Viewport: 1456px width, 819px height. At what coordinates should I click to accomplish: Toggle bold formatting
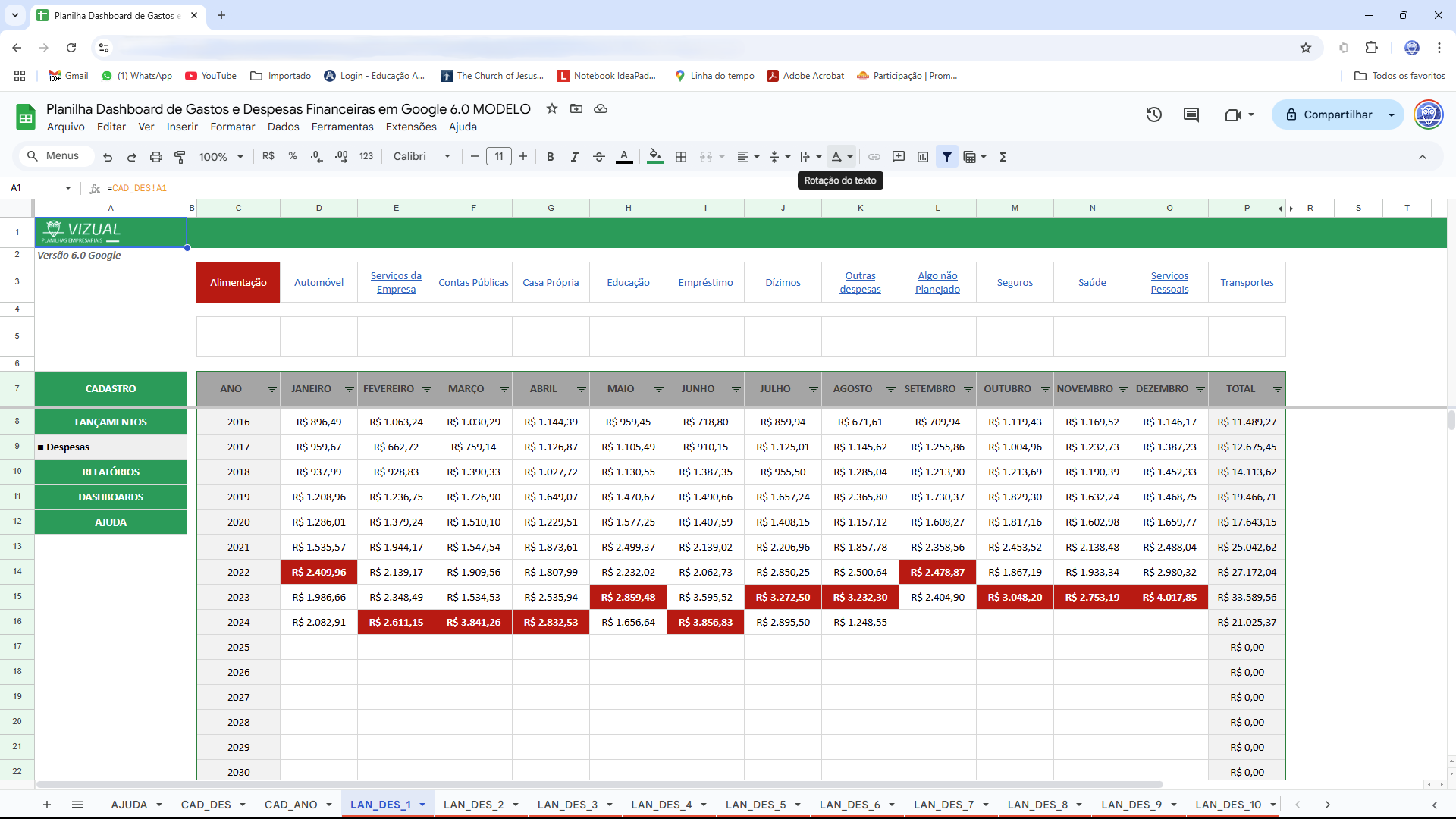[550, 157]
